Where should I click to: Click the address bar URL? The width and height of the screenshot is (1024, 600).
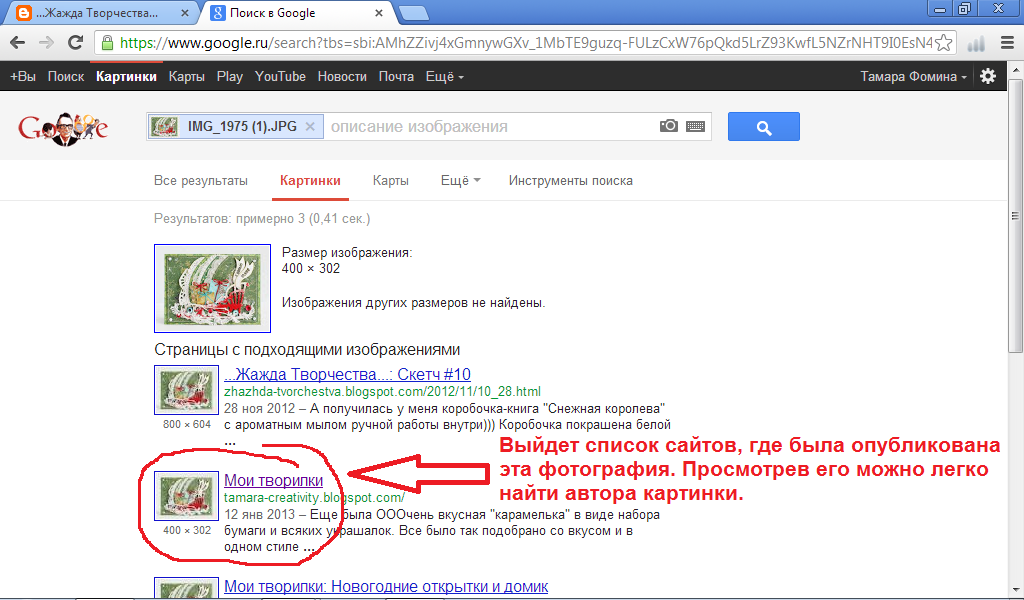click(526, 43)
